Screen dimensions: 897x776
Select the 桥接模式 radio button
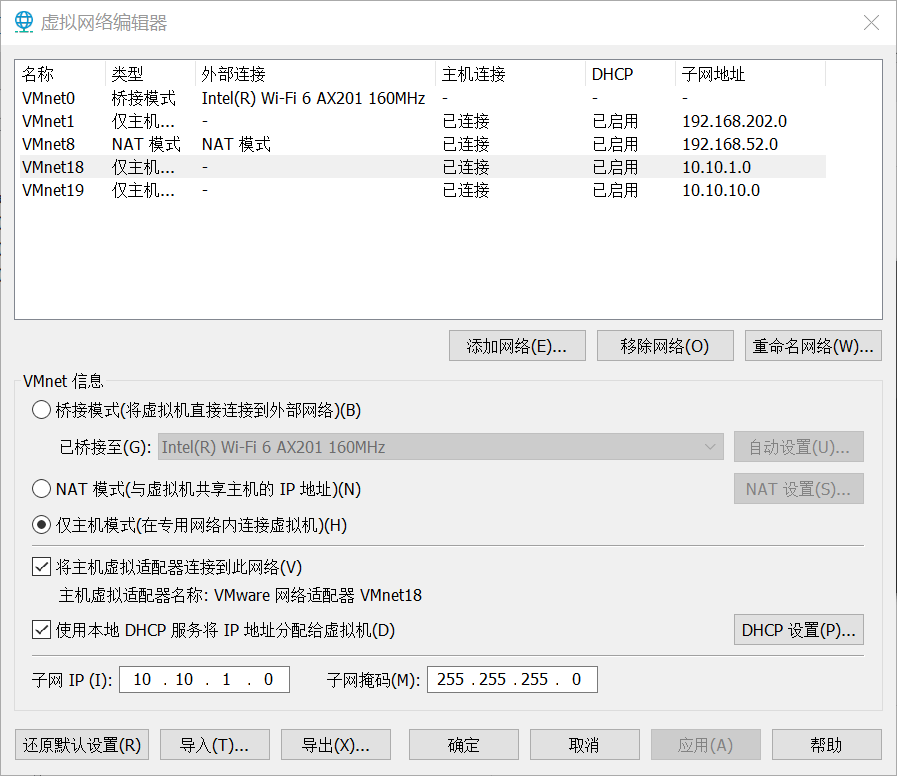(x=41, y=410)
